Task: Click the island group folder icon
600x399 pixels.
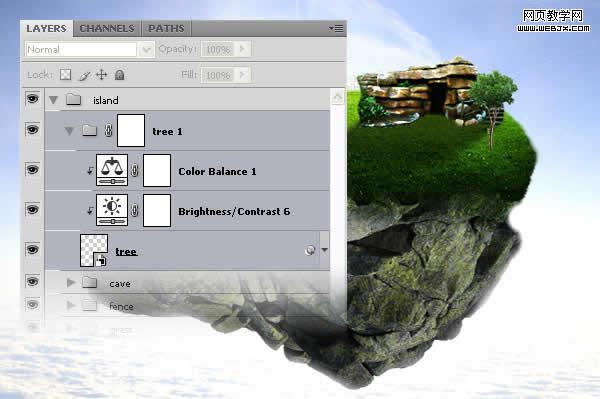Action: point(73,99)
